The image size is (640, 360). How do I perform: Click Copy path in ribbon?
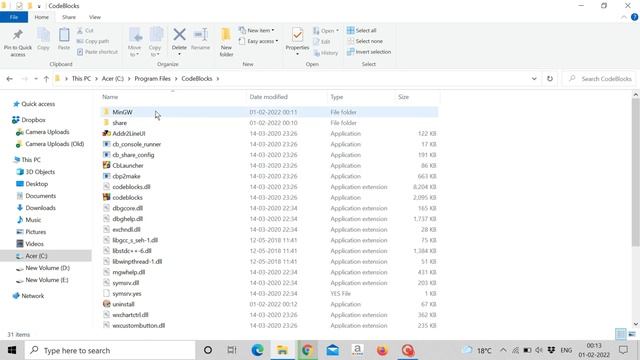tap(93, 41)
